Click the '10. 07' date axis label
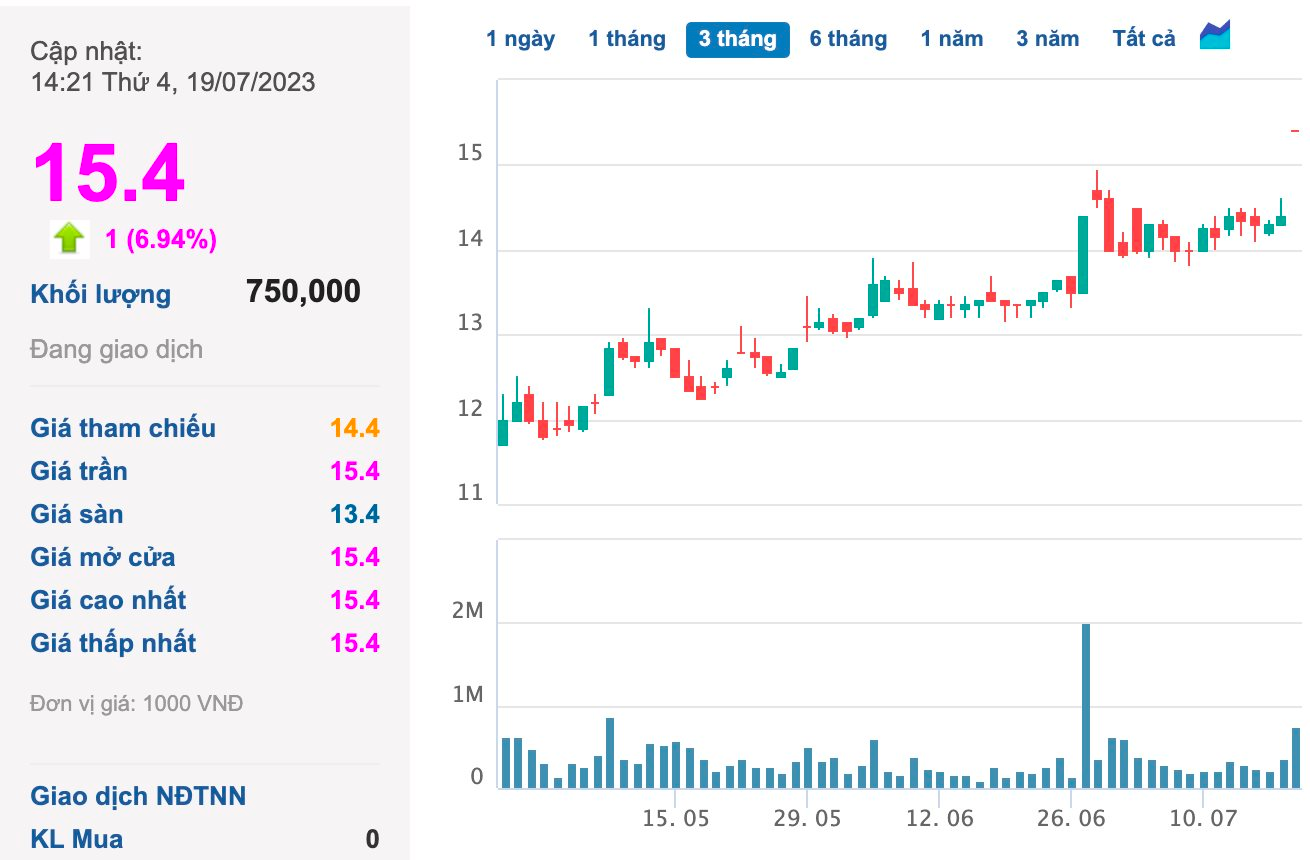1310x860 pixels. coord(1203,818)
